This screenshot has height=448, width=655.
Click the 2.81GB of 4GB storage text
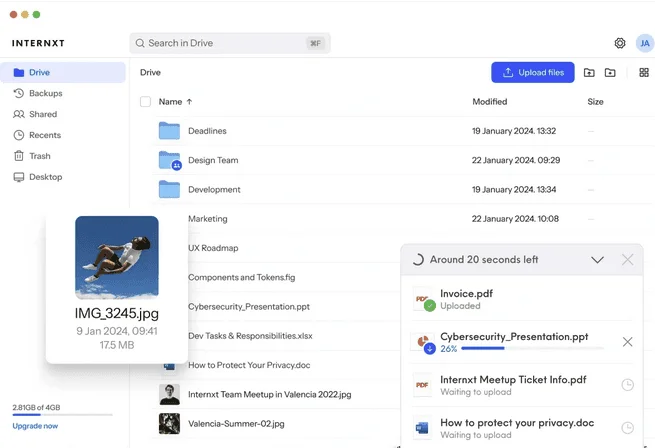click(36, 407)
